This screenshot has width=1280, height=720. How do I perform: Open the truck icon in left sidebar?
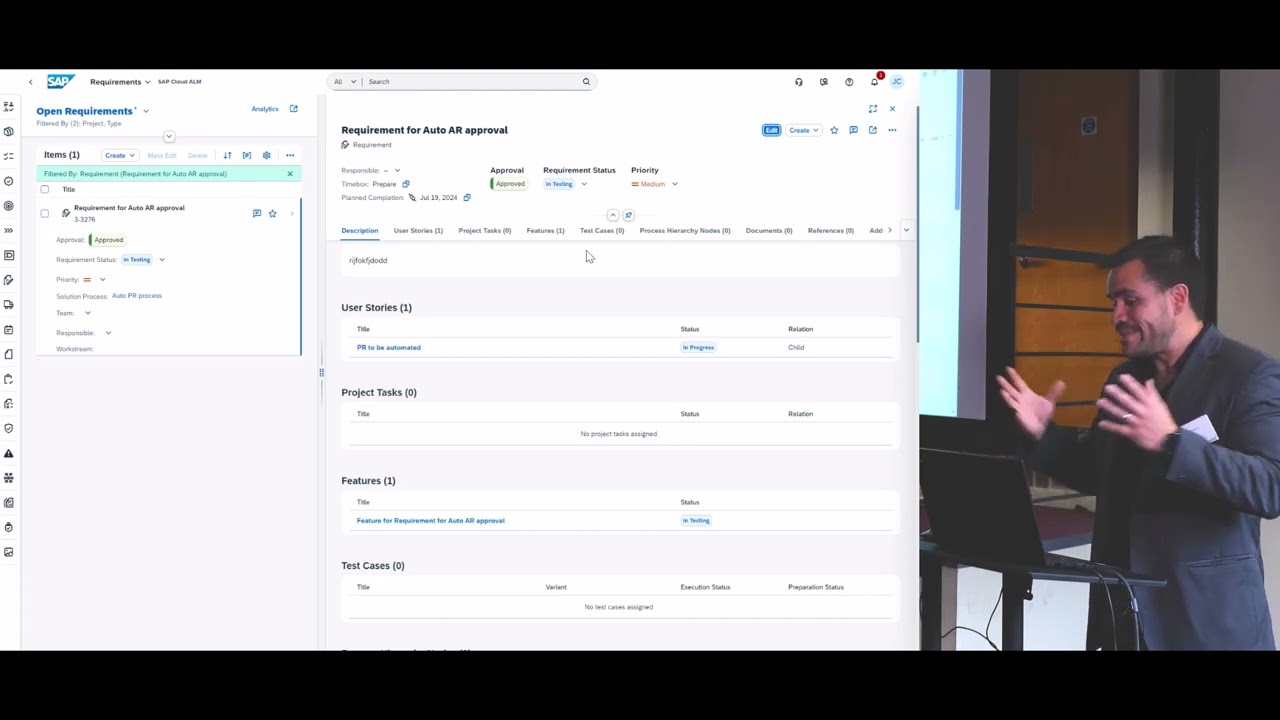point(9,305)
